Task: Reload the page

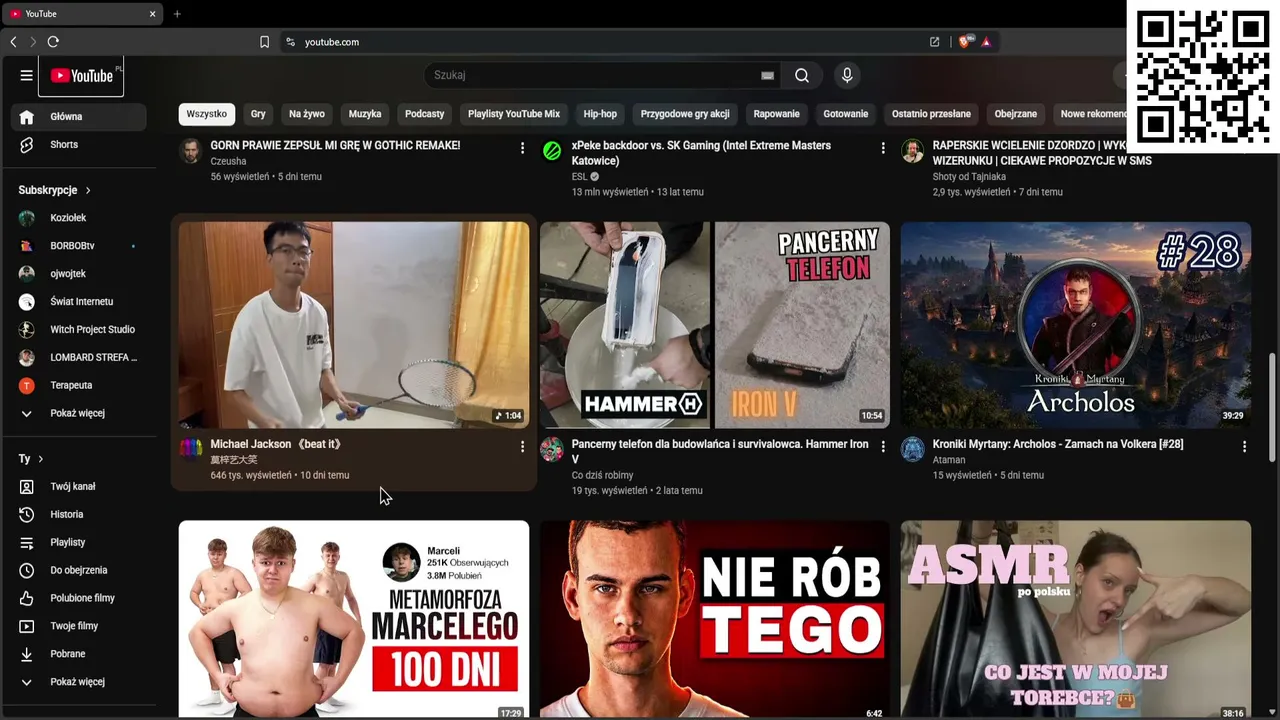Action: pos(53,42)
